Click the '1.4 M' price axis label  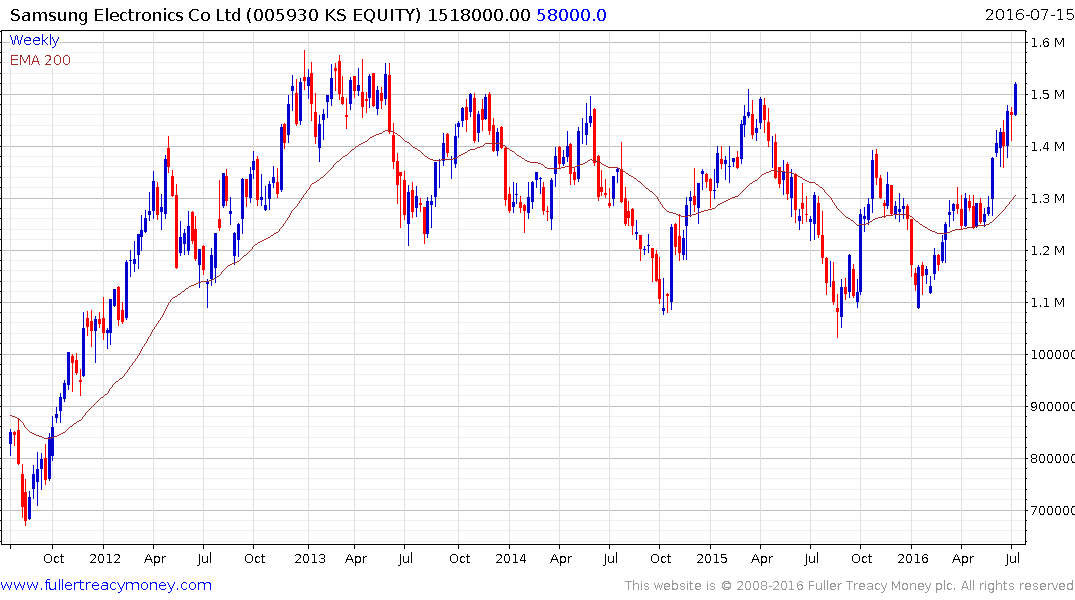pyautogui.click(x=1048, y=147)
